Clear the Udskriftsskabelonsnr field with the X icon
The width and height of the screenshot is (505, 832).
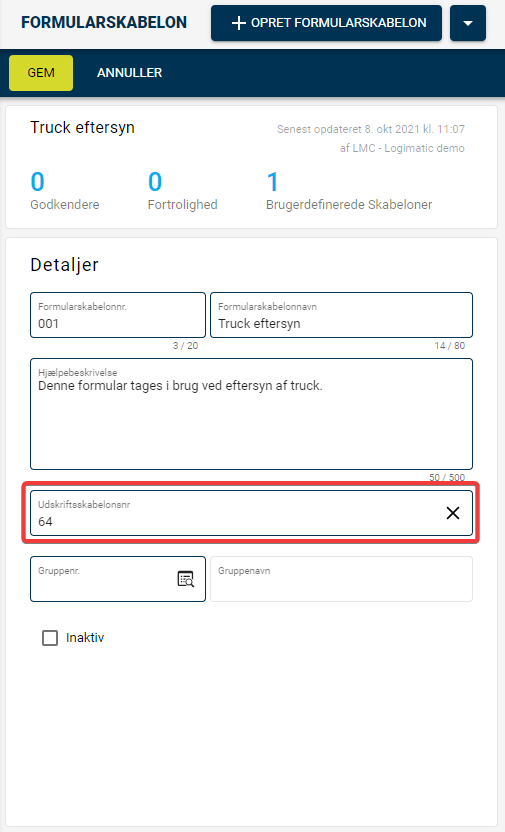[452, 513]
